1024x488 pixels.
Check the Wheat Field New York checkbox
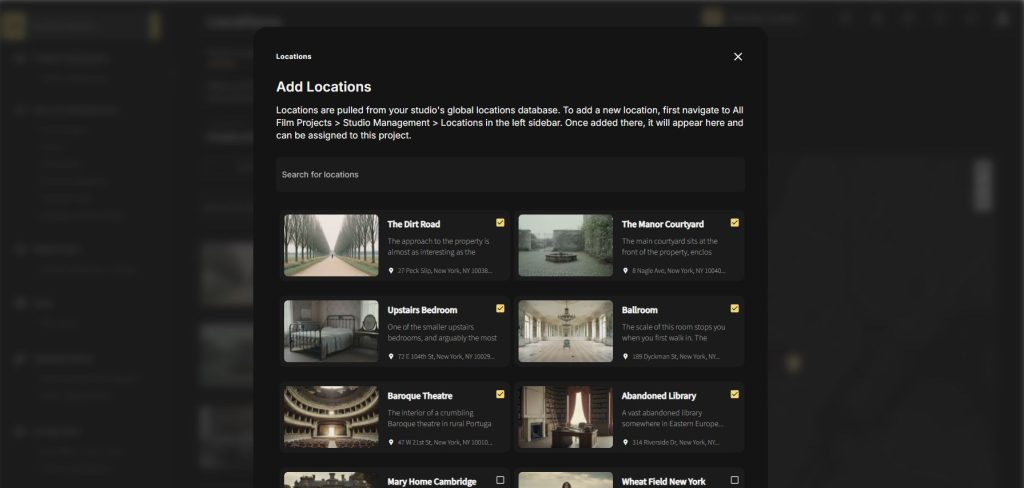[x=735, y=480]
